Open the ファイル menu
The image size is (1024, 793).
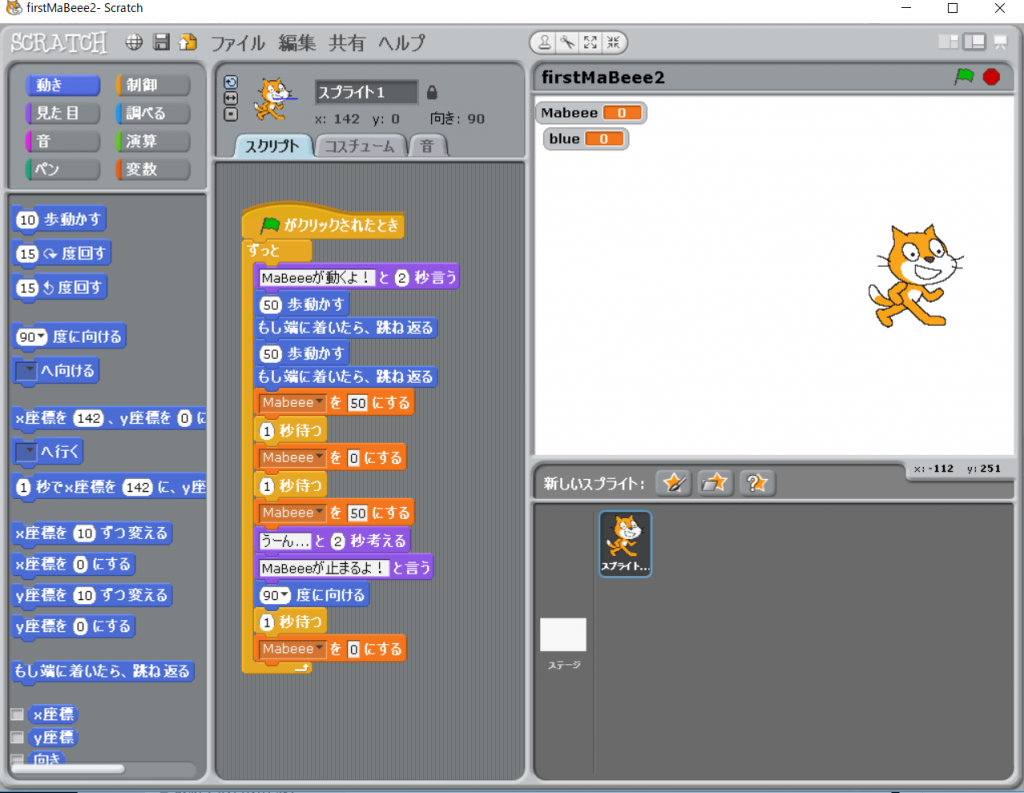[237, 43]
